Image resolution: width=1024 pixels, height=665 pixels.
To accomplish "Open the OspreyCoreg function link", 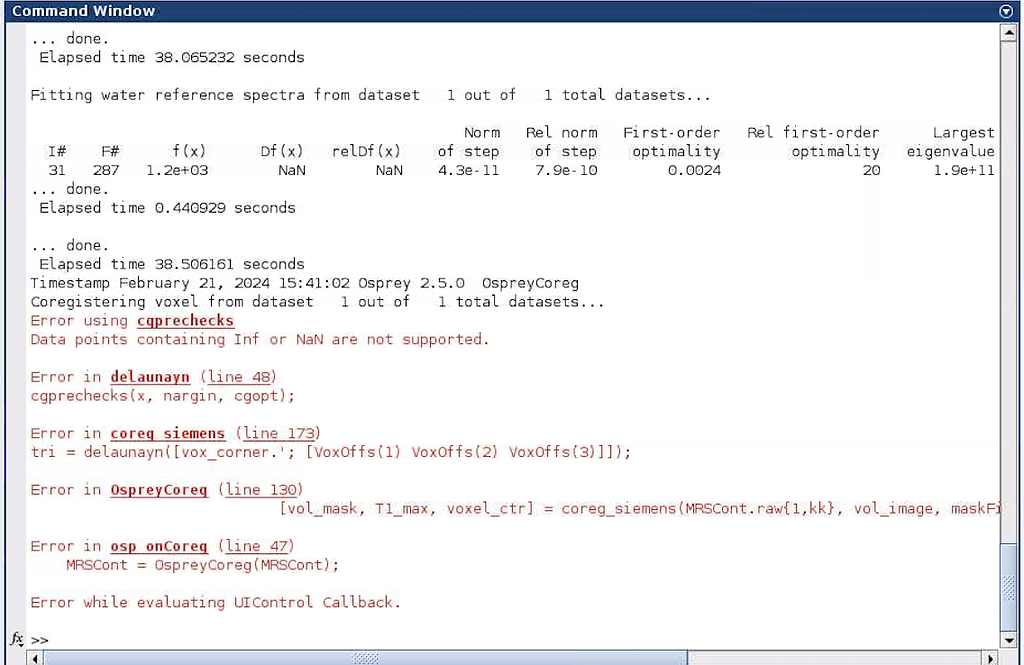I will pyautogui.click(x=159, y=490).
